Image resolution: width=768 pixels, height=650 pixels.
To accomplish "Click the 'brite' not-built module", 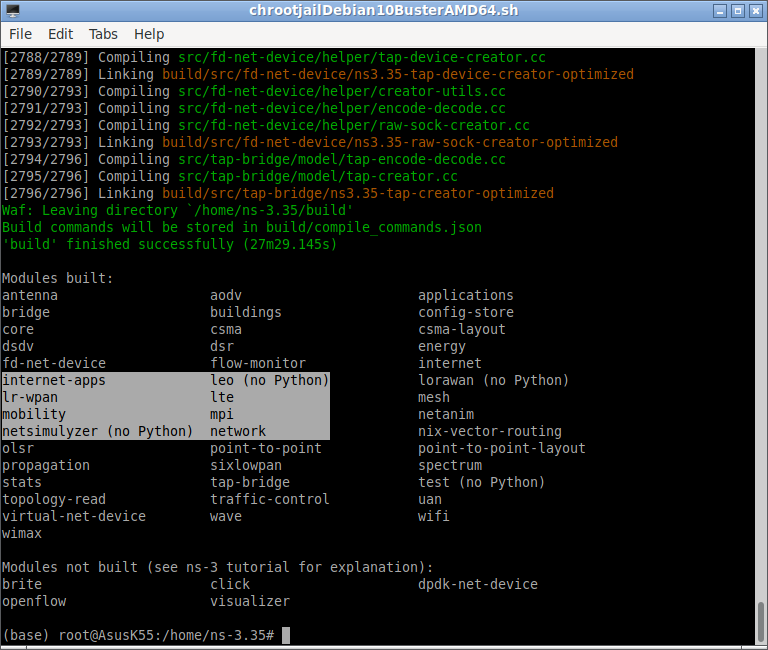I will click(x=22, y=584).
